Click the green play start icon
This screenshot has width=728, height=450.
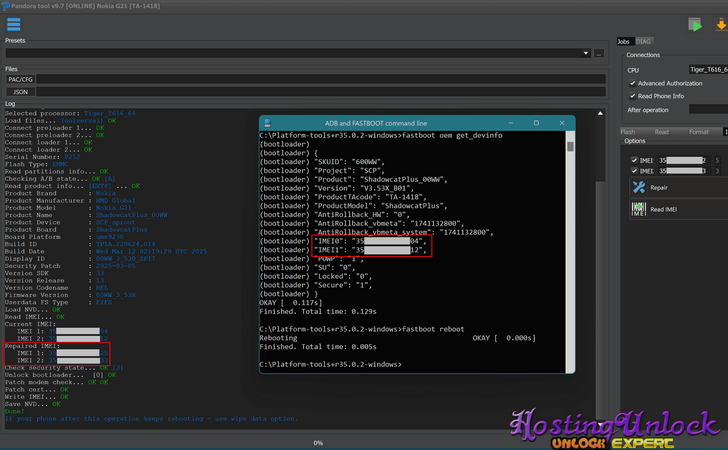(693, 24)
